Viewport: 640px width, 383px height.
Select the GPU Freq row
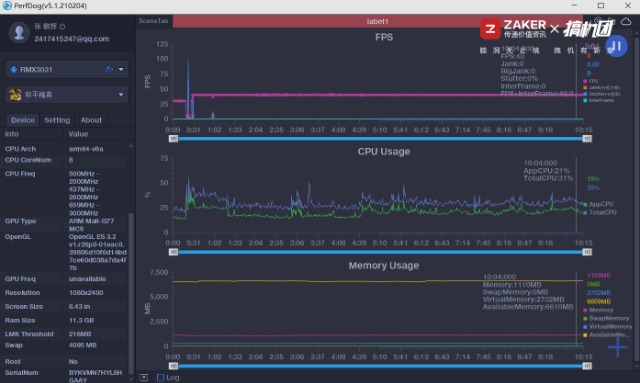(65, 279)
